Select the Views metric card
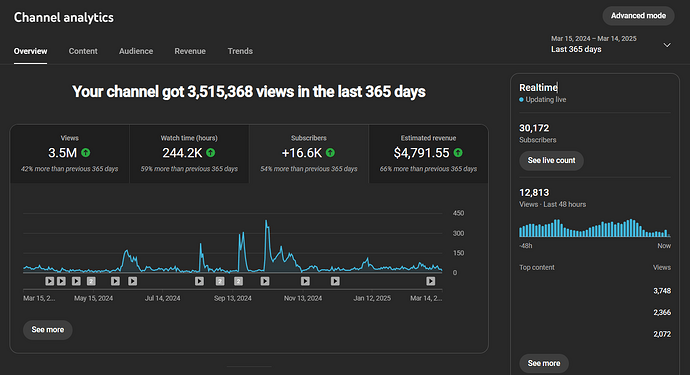Image resolution: width=690 pixels, height=375 pixels. coord(70,154)
